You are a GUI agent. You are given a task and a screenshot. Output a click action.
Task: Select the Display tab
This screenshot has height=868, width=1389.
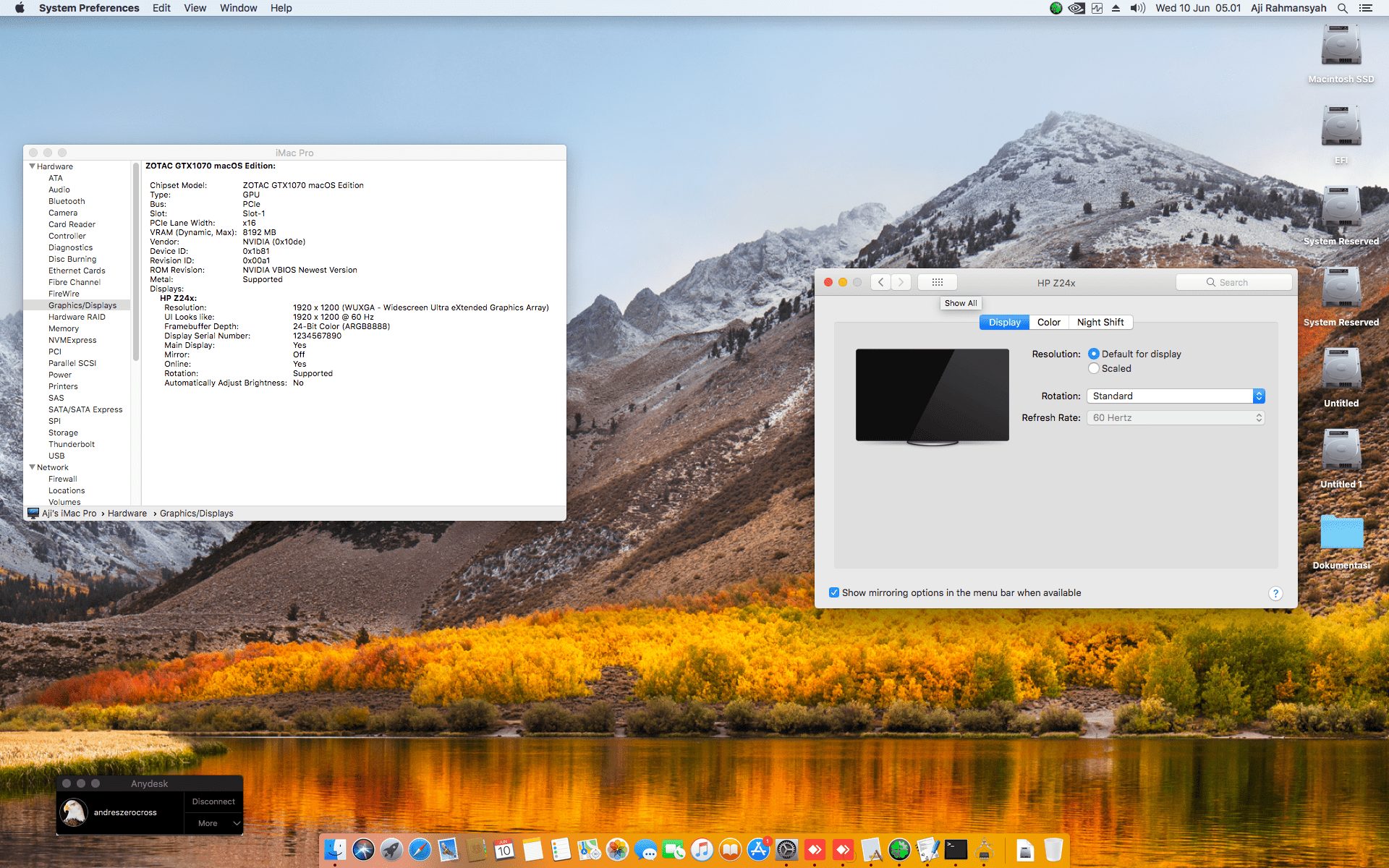point(1004,322)
